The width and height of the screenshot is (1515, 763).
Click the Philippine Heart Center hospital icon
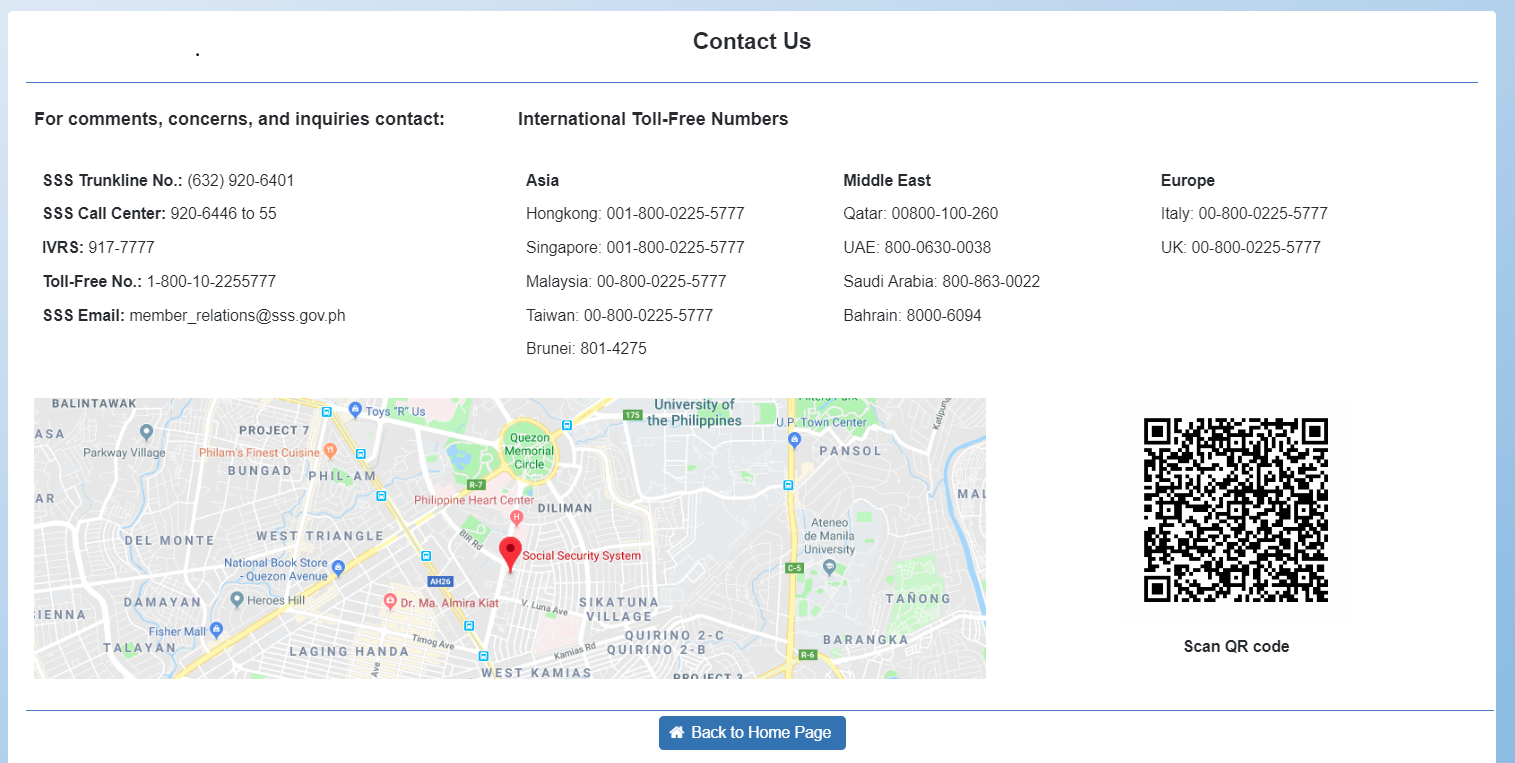tap(517, 517)
